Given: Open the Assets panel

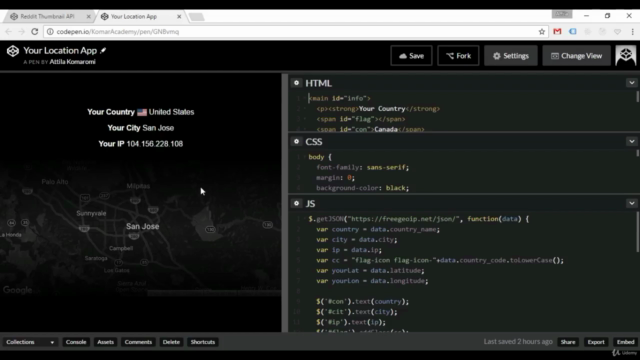Looking at the screenshot, I should point(105,342).
